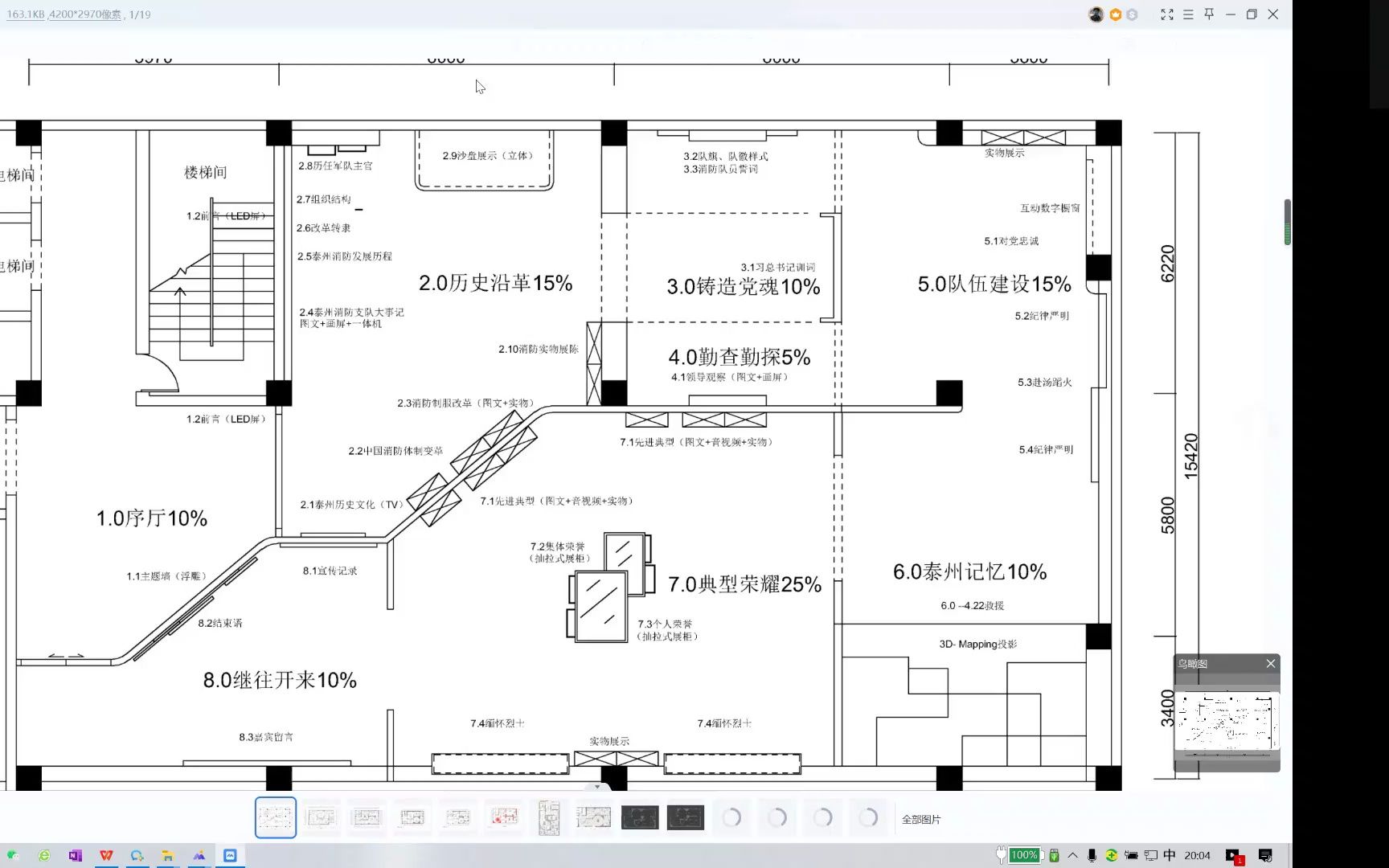Open the third filmstrip thumbnail
This screenshot has height=868, width=1389.
click(367, 818)
